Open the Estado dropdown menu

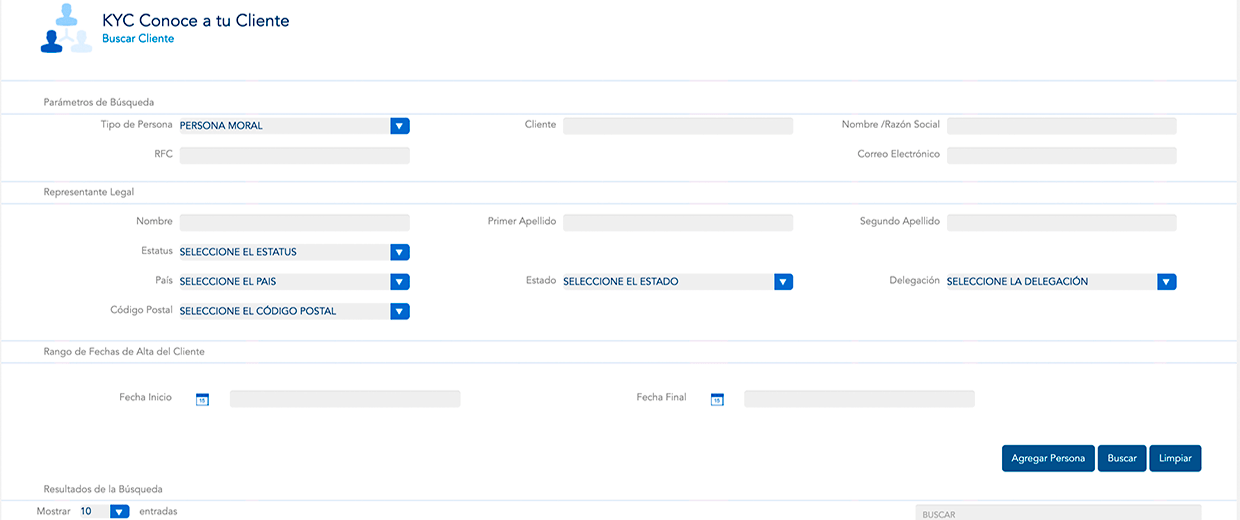[x=783, y=282]
